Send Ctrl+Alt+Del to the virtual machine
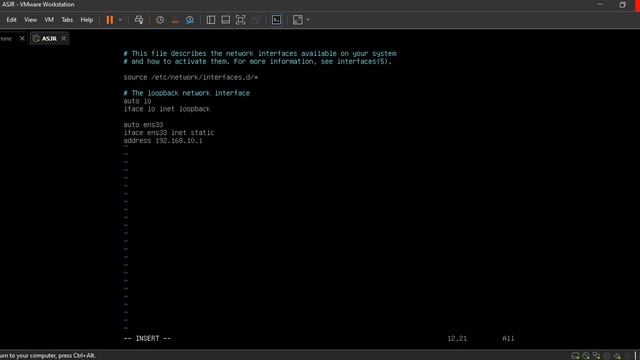Viewport: 640px width, 360px height. [x=139, y=20]
